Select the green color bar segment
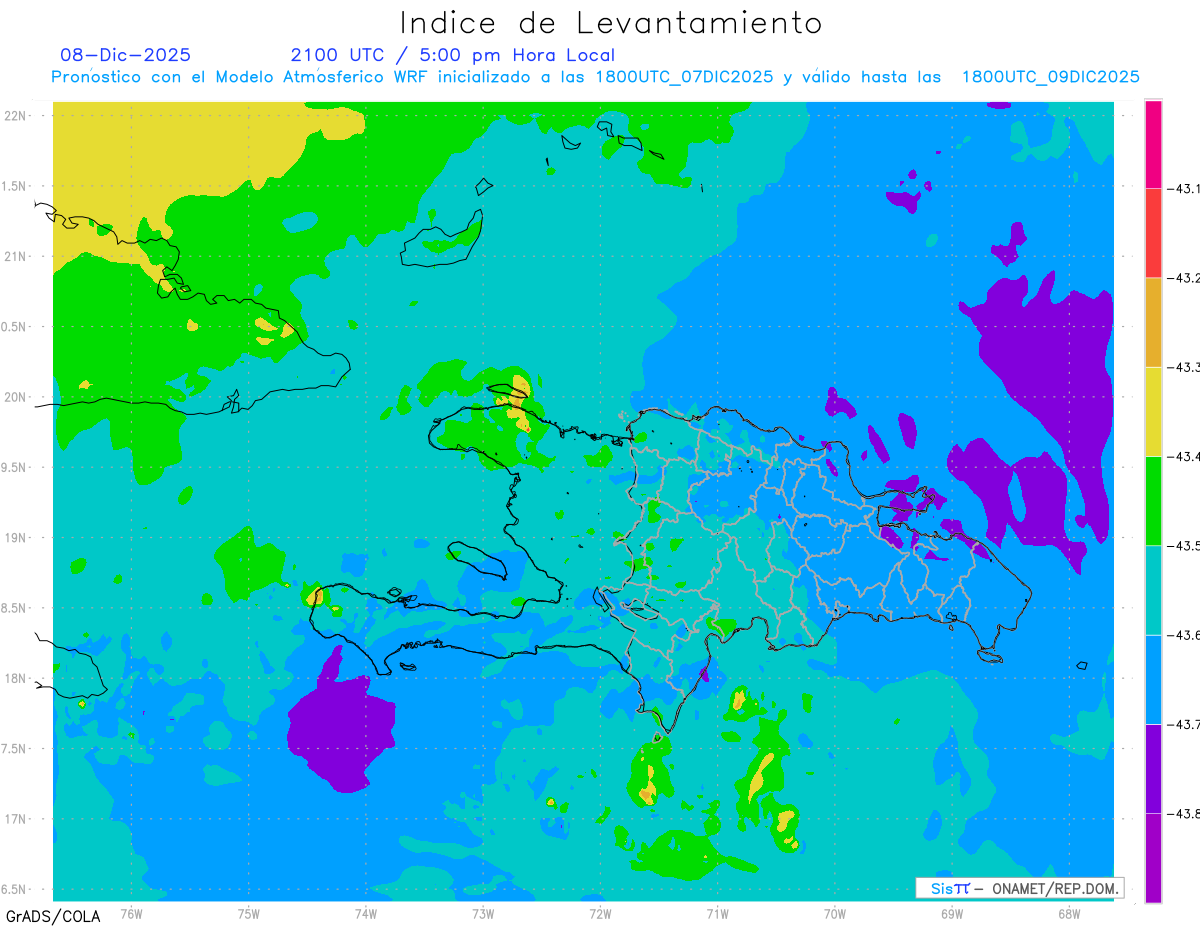This screenshot has width=1200, height=927. tap(1153, 500)
